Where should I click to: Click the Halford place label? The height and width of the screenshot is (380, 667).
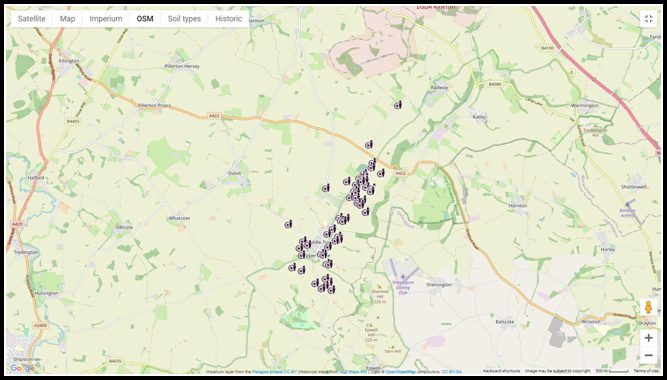coord(36,177)
